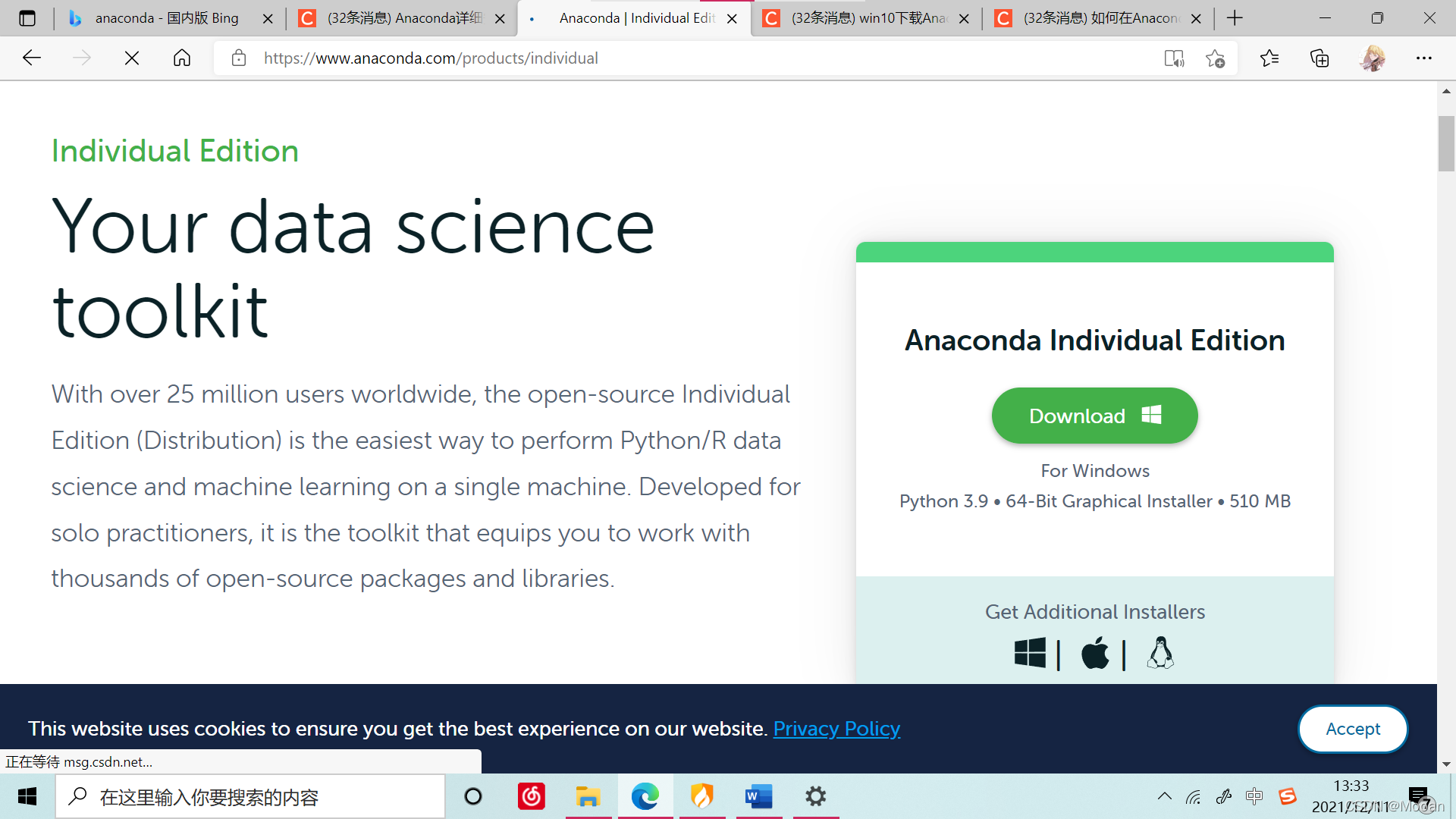
Task: Open File Explorer from the taskbar
Action: click(x=588, y=796)
